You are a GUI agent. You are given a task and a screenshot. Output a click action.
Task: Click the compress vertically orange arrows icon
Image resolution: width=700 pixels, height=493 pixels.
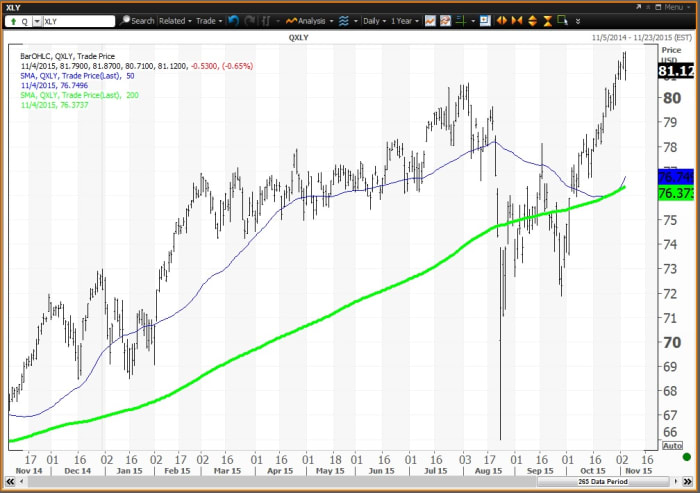tap(547, 21)
